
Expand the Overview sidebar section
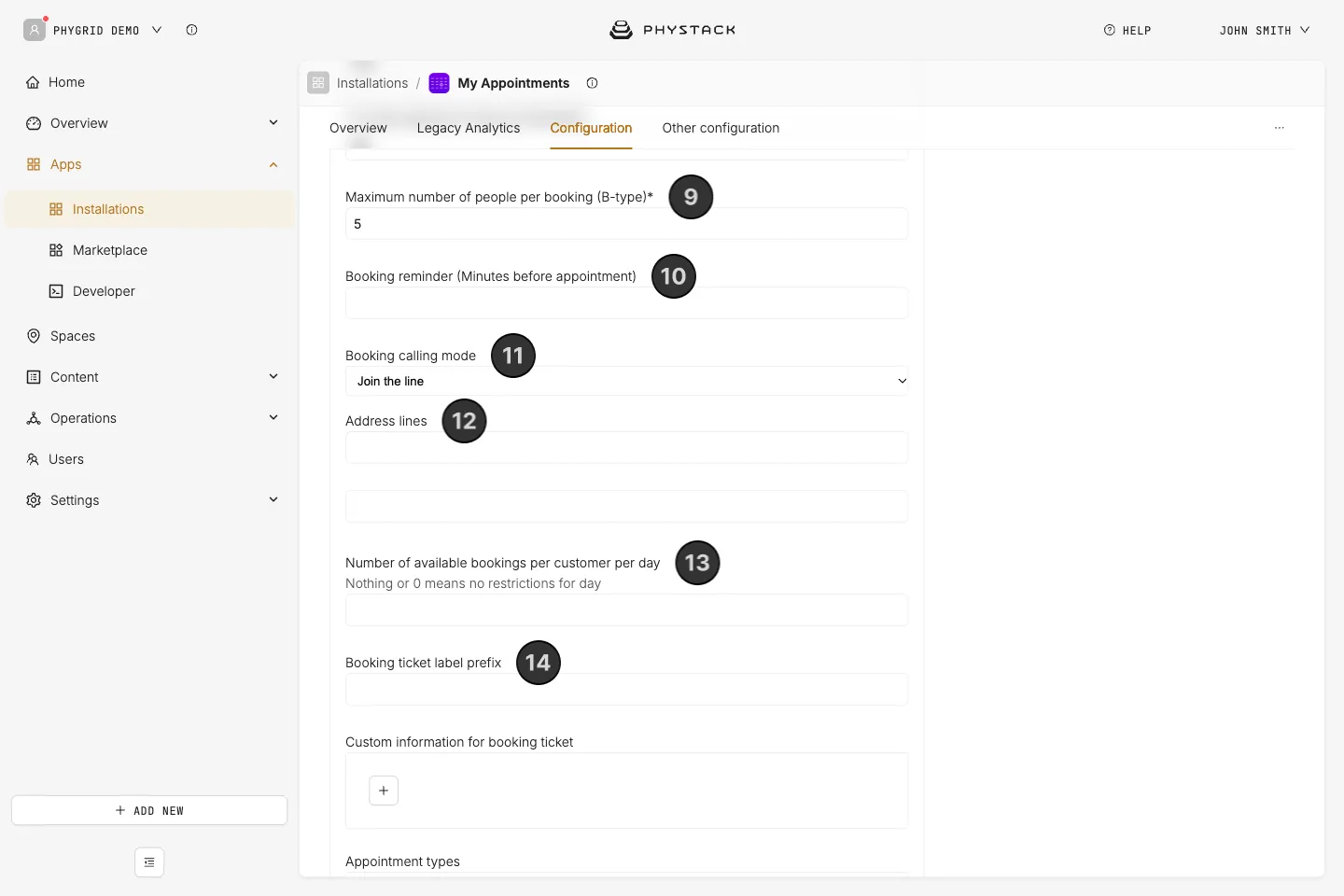tap(273, 123)
